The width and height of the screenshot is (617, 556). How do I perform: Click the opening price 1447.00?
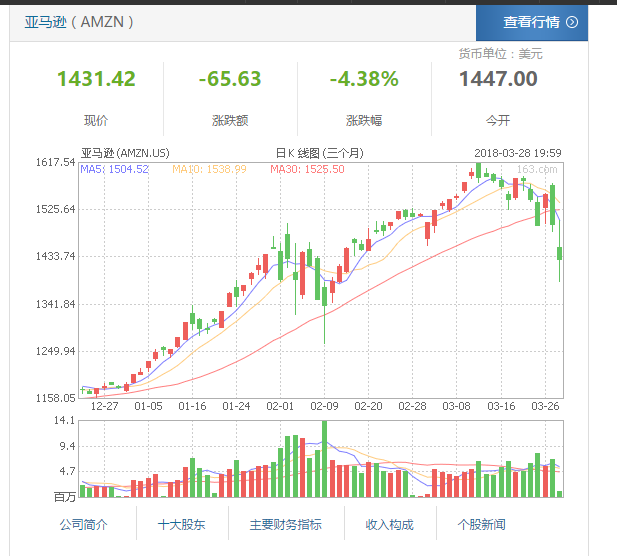pyautogui.click(x=498, y=79)
